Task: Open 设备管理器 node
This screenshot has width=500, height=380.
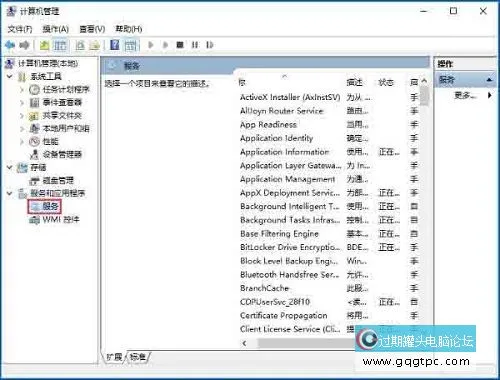Action: pyautogui.click(x=62, y=154)
